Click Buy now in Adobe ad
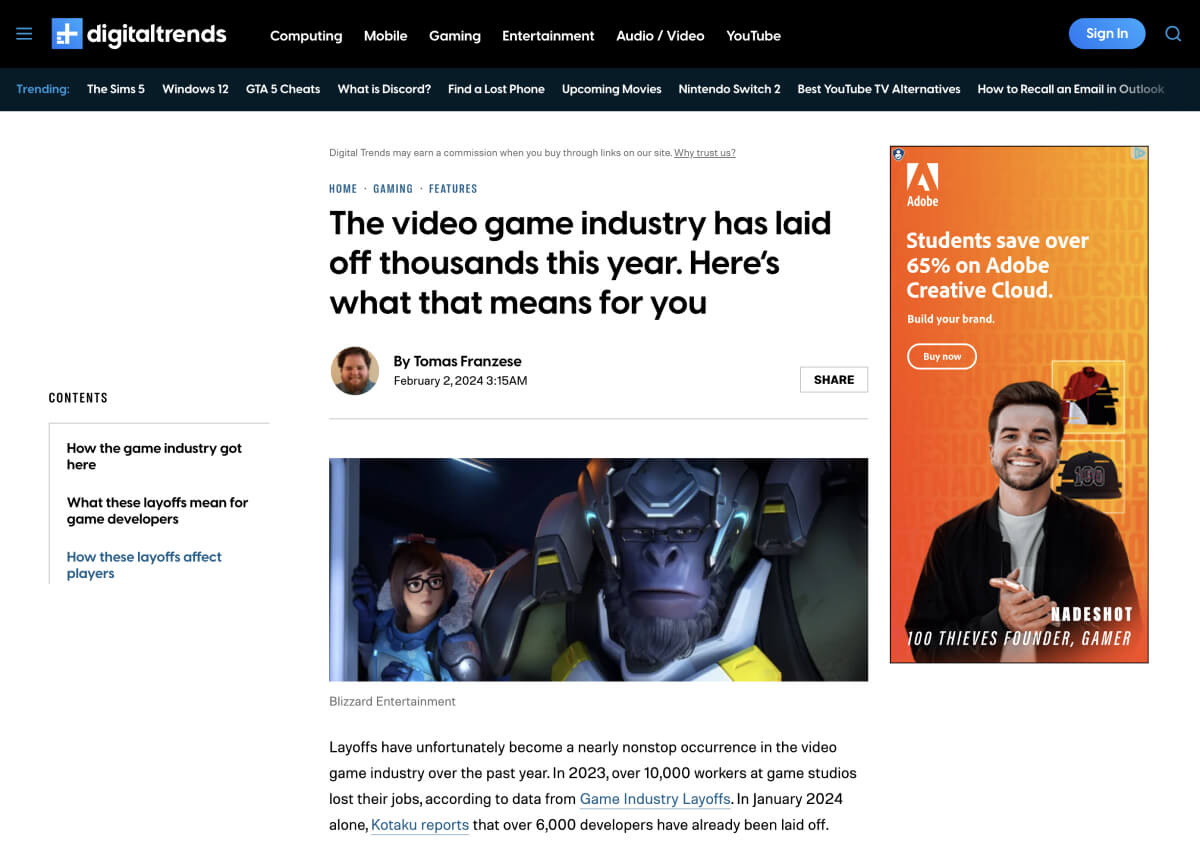This screenshot has width=1200, height=858. [942, 356]
